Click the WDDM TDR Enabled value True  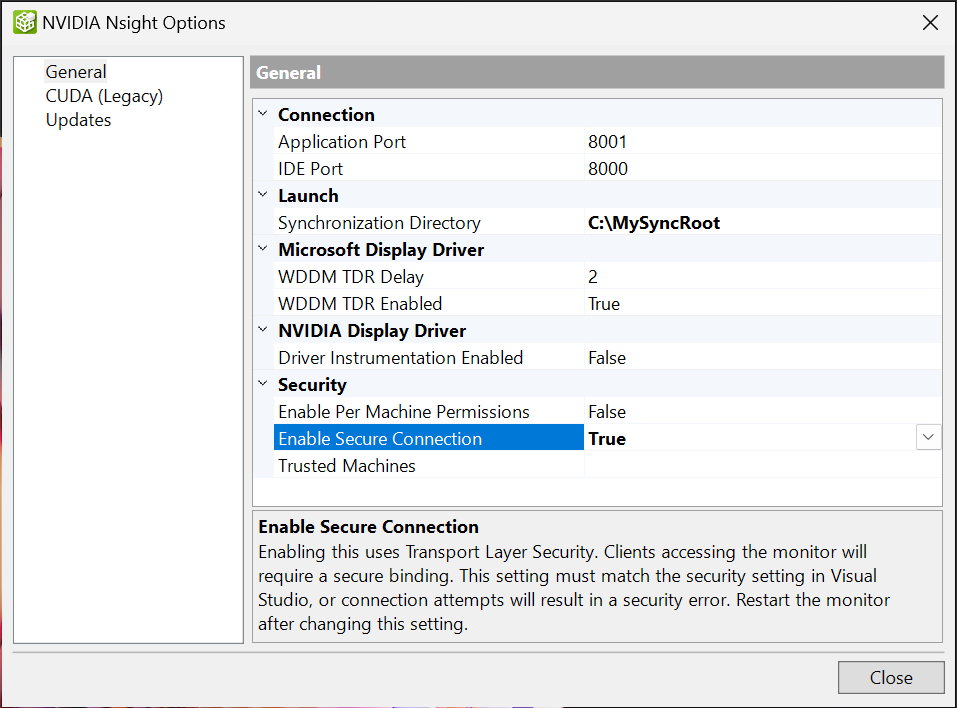[762, 303]
